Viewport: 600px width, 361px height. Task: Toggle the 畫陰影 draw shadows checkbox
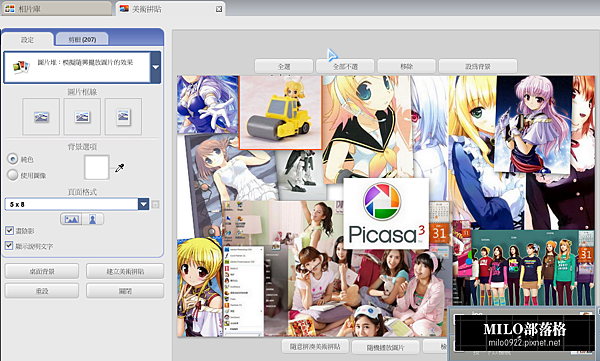coord(9,230)
